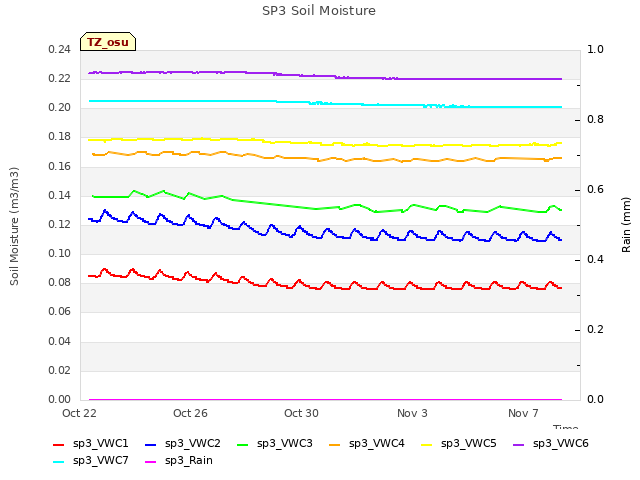
Task: Click the TZ_osu annotation label
Action: (x=108, y=42)
